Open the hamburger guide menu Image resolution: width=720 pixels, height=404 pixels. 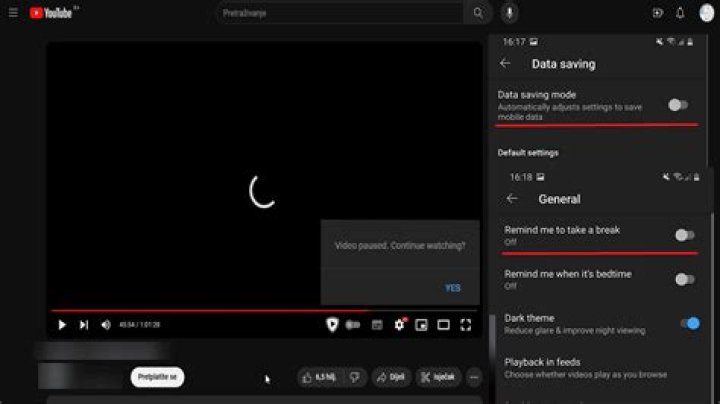(13, 13)
